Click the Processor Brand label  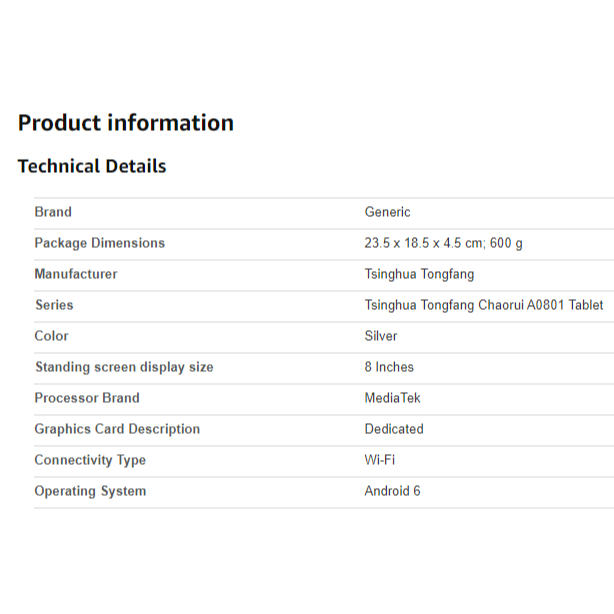[87, 398]
